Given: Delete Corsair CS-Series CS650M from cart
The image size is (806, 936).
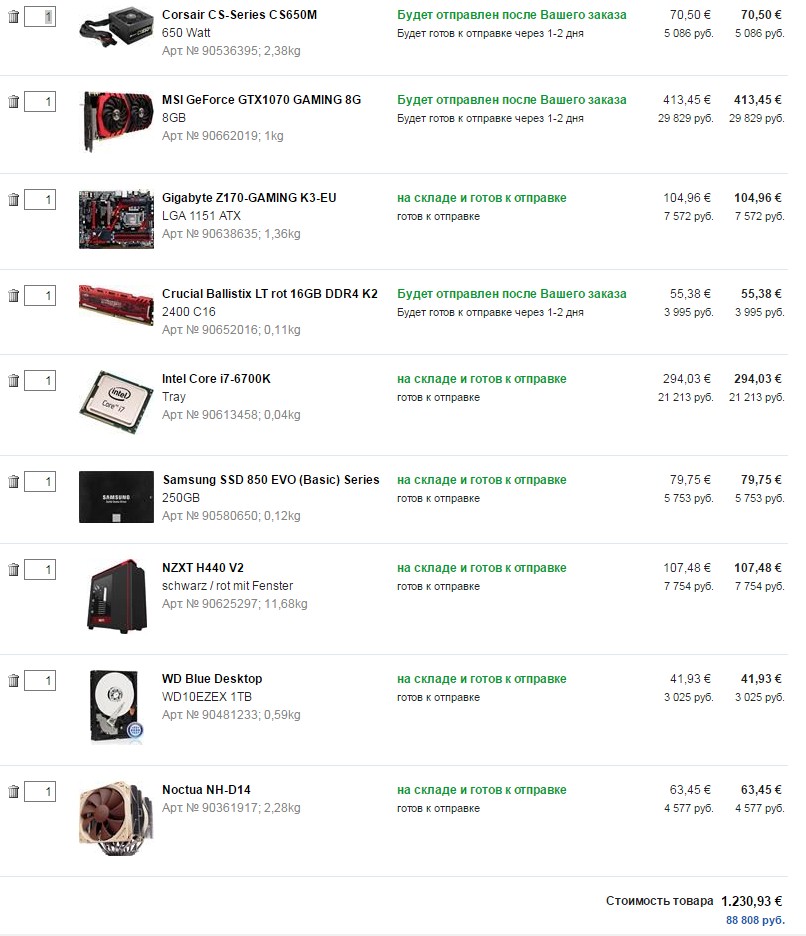Looking at the screenshot, I should (14, 17).
